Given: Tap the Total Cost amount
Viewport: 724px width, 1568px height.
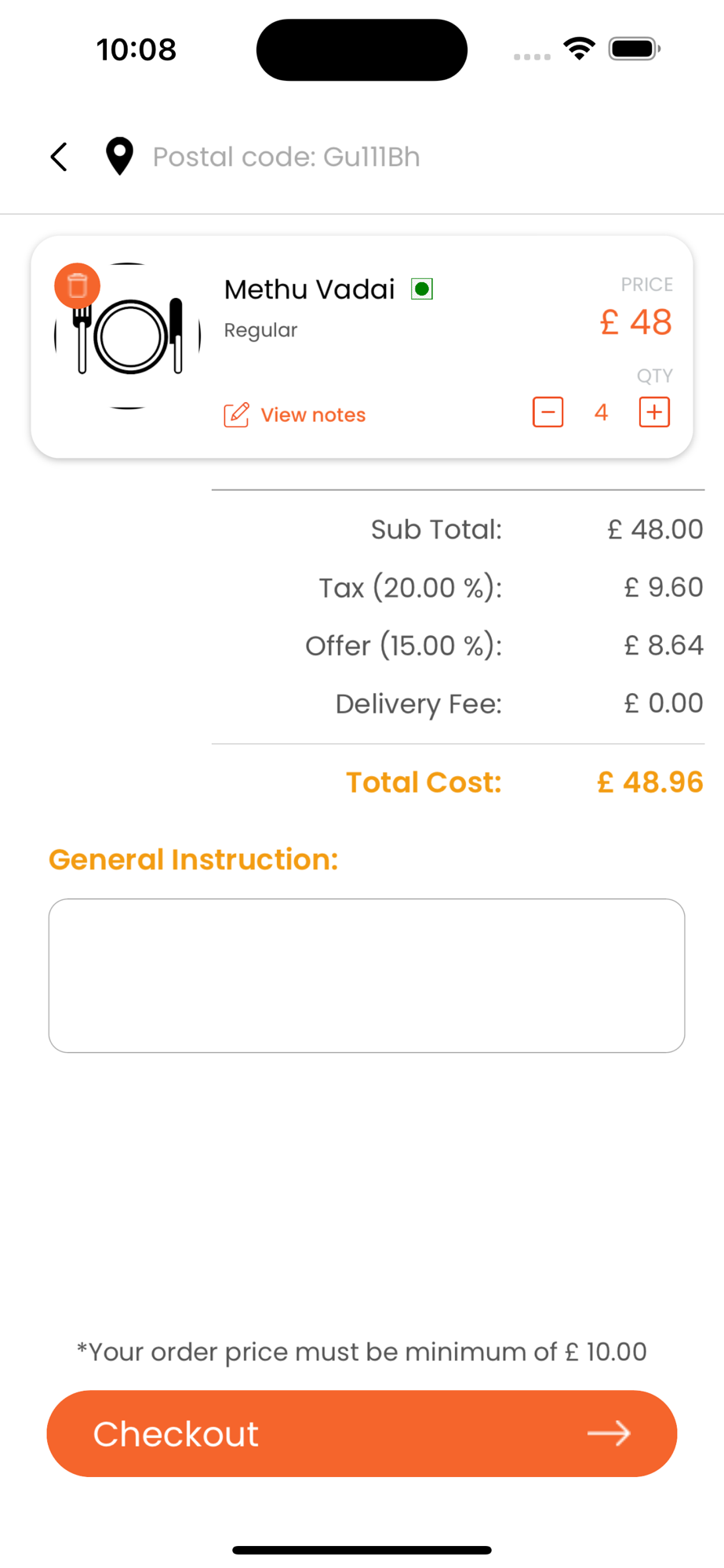Looking at the screenshot, I should [649, 782].
